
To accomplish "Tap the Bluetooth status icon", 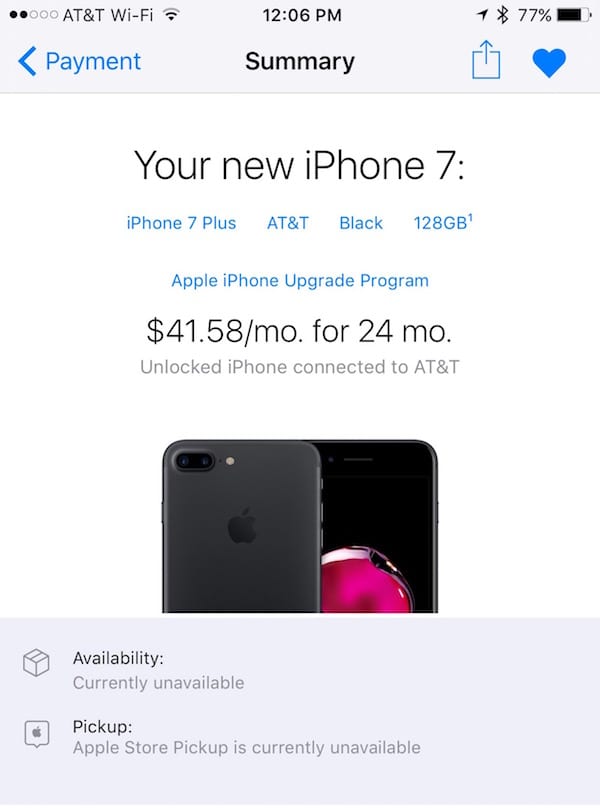I will (x=502, y=15).
